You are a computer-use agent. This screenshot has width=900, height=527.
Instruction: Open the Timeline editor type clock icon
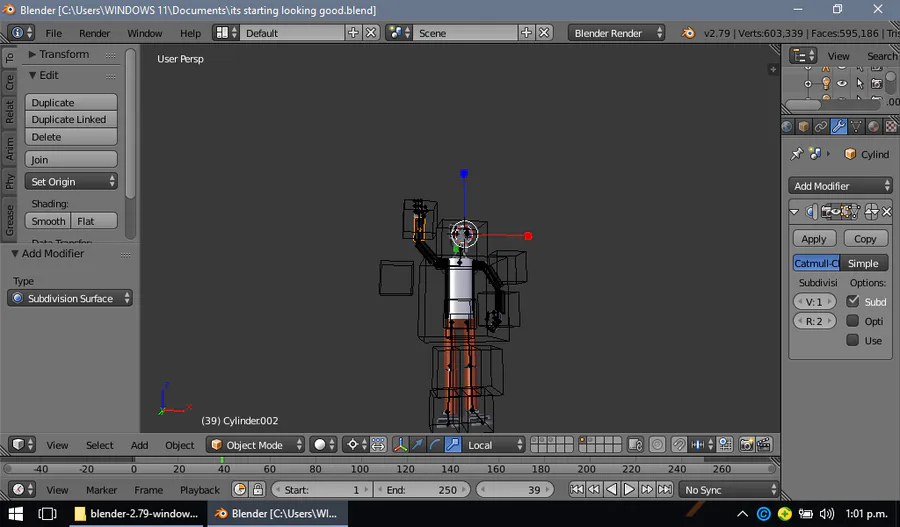[22, 490]
